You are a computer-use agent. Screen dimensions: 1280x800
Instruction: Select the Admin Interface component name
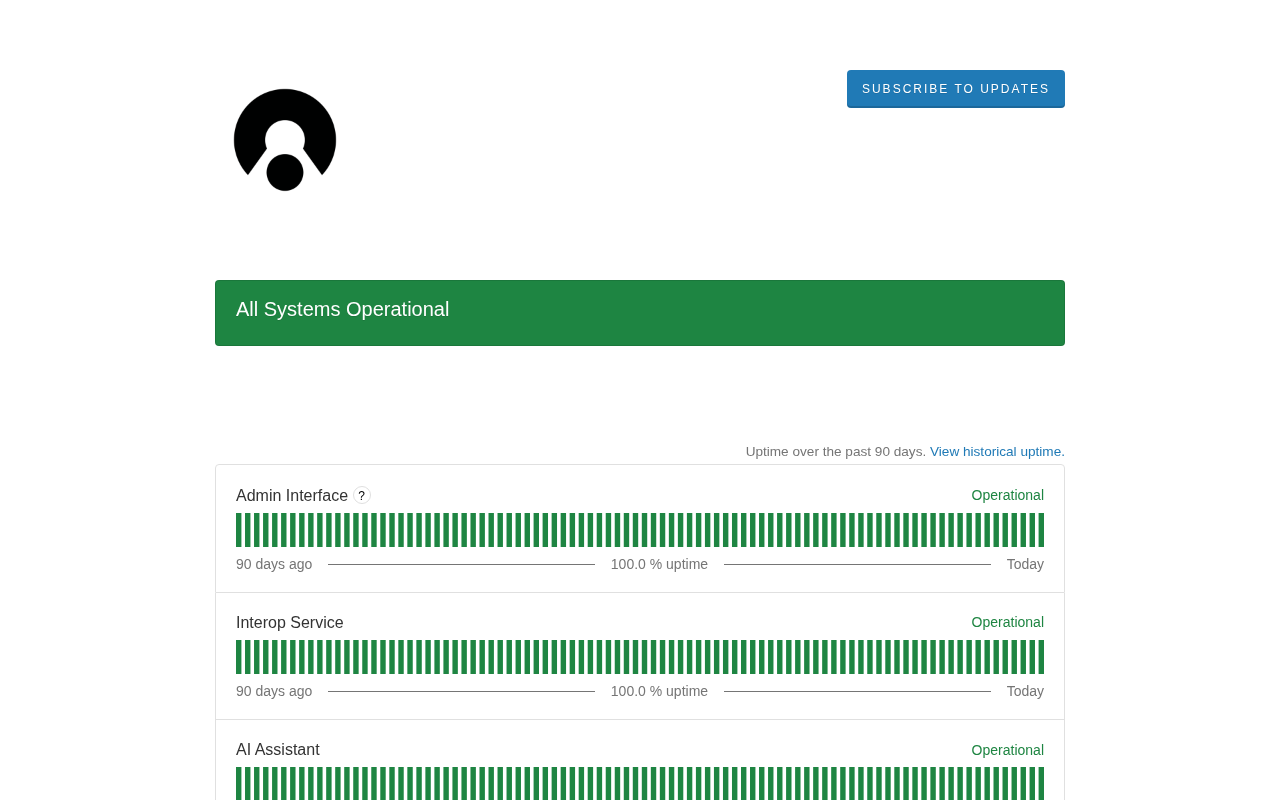point(292,496)
